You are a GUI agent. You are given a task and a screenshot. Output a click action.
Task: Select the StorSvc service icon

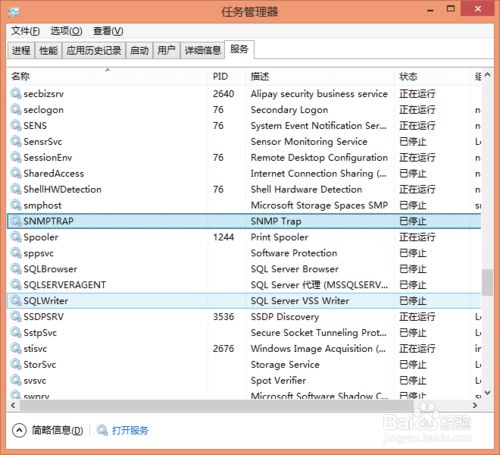click(15, 364)
